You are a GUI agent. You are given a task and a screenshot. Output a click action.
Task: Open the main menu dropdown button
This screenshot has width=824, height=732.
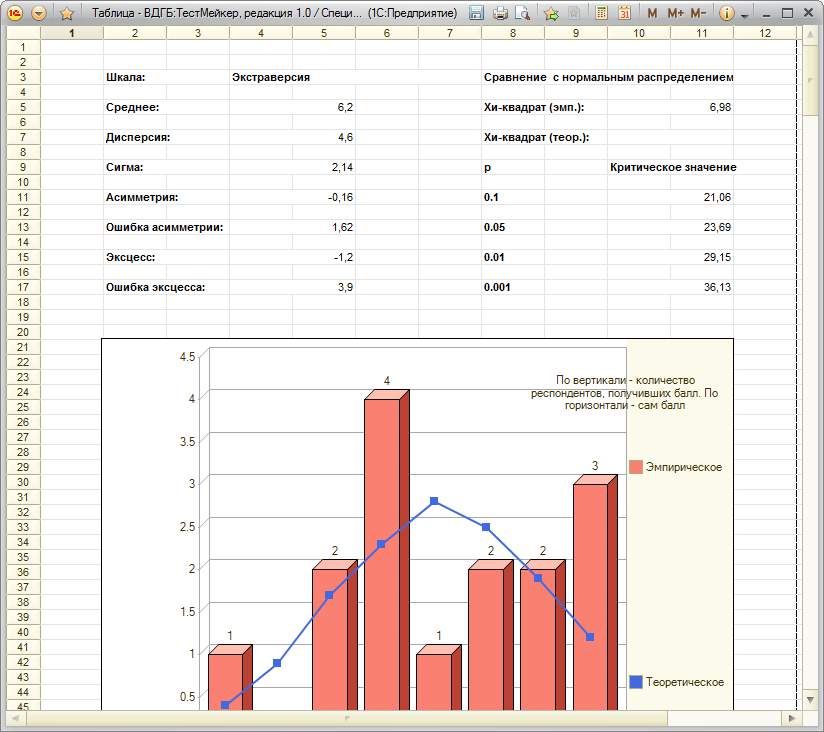pyautogui.click(x=39, y=13)
